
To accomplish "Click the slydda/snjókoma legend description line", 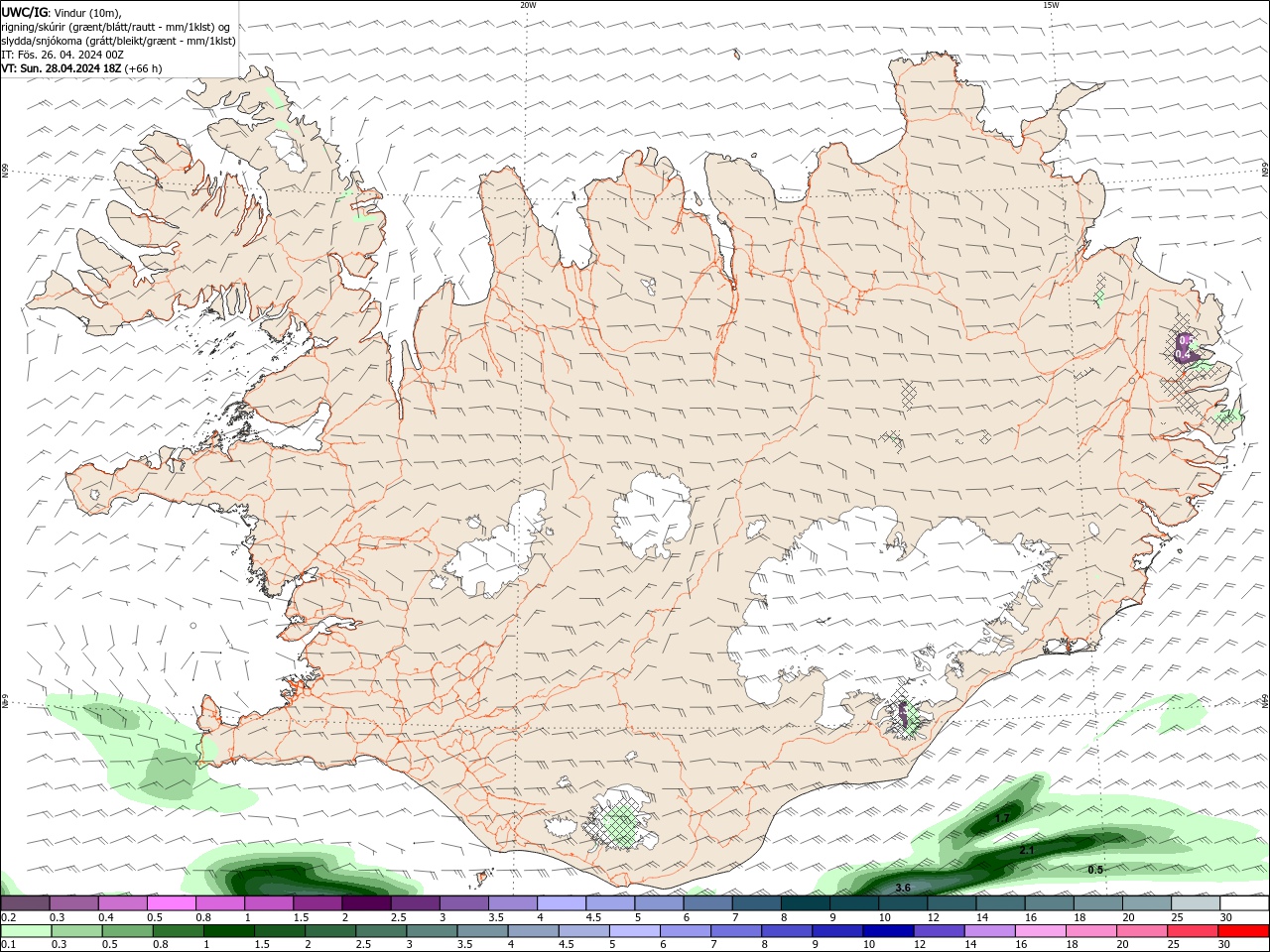I will pyautogui.click(x=119, y=41).
